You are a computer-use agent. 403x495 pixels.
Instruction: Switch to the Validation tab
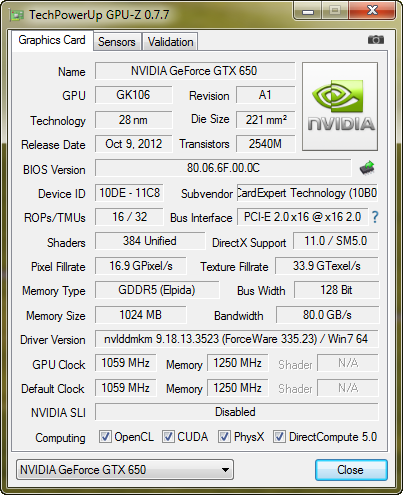click(x=170, y=42)
